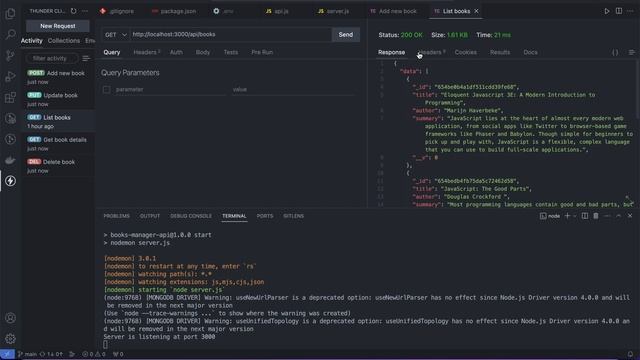The image size is (640, 360).
Task: Switch to the PROBLEMS panel tab
Action: click(x=116, y=216)
